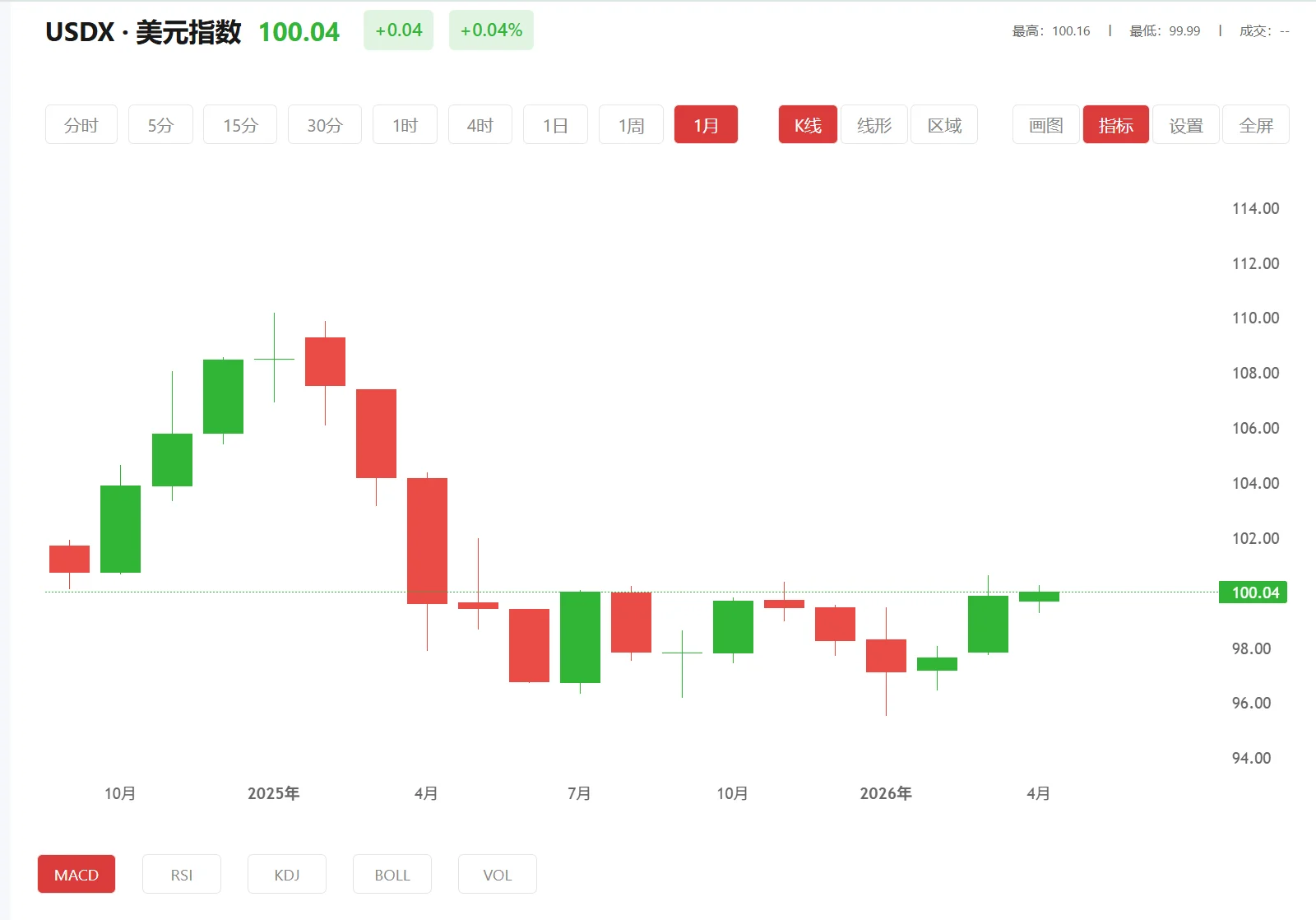Select 1时 hourly interval

[x=405, y=125]
